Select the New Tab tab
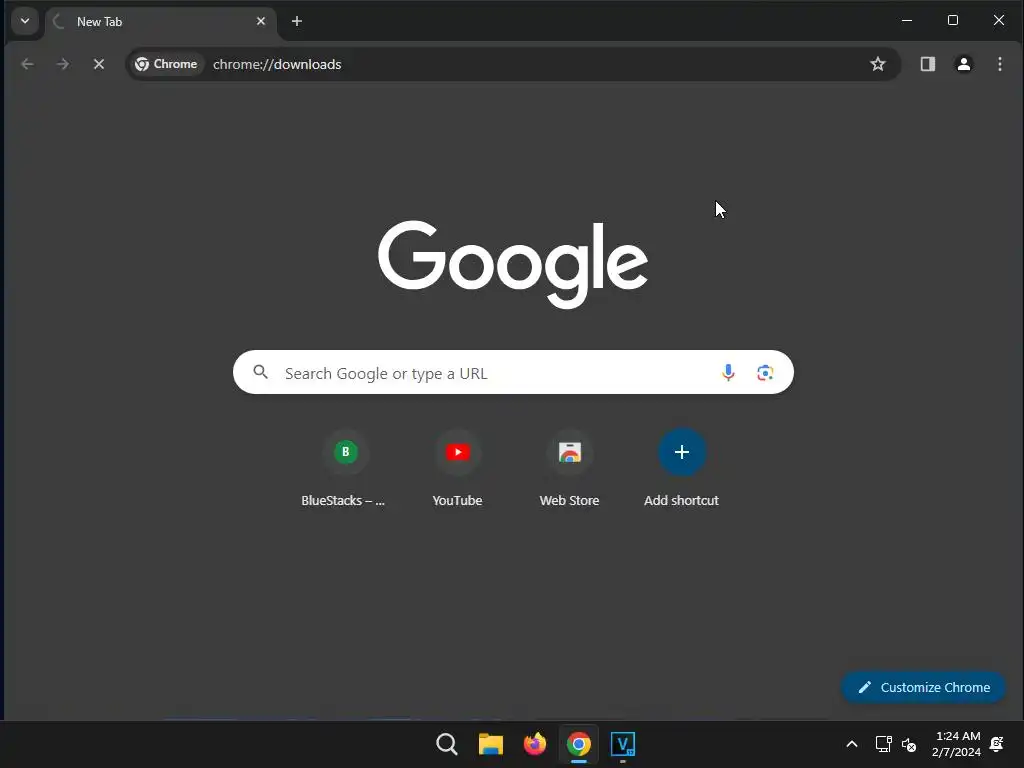The height and width of the screenshot is (768, 1024). pyautogui.click(x=161, y=22)
